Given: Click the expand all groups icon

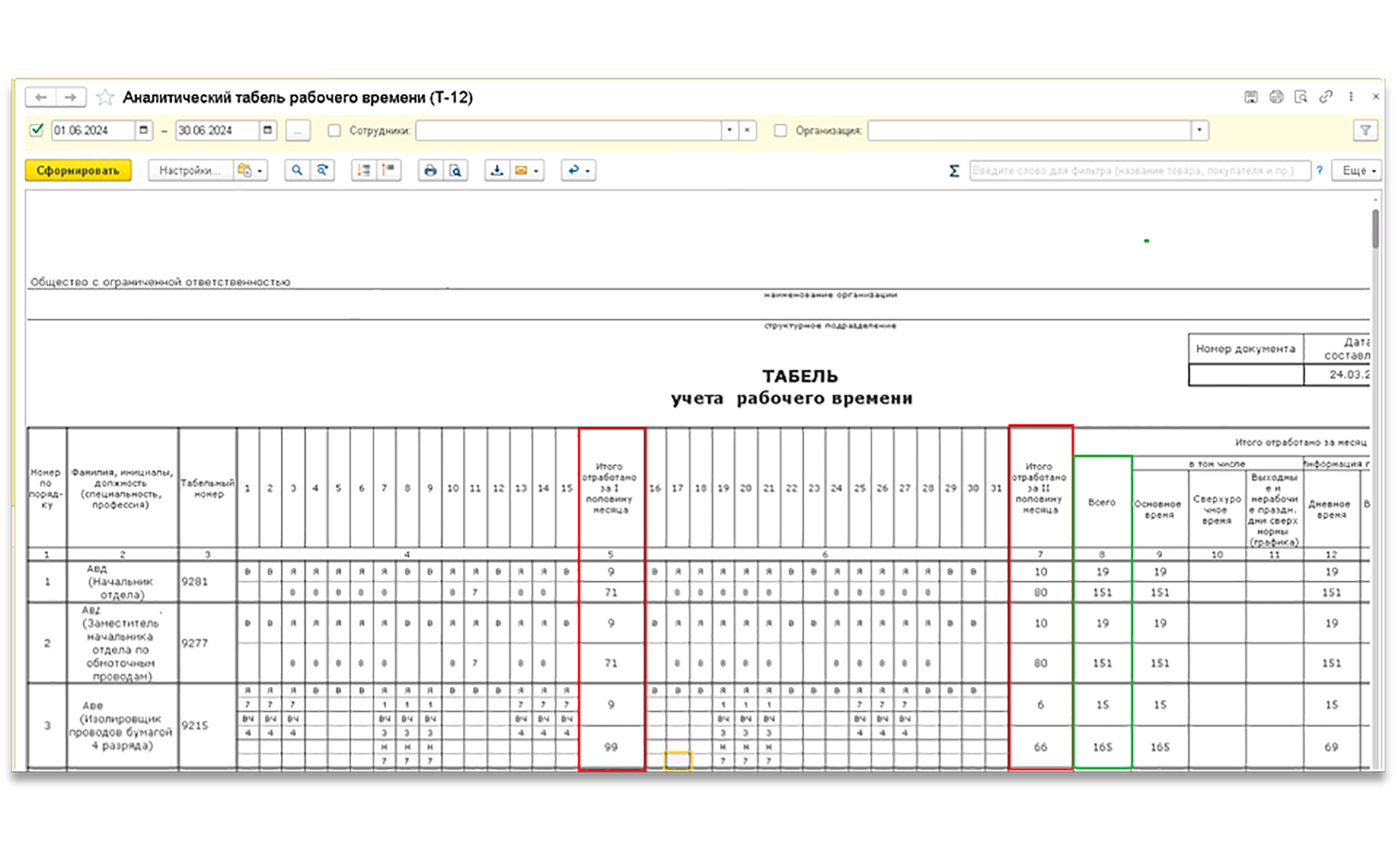Looking at the screenshot, I should click(x=364, y=170).
